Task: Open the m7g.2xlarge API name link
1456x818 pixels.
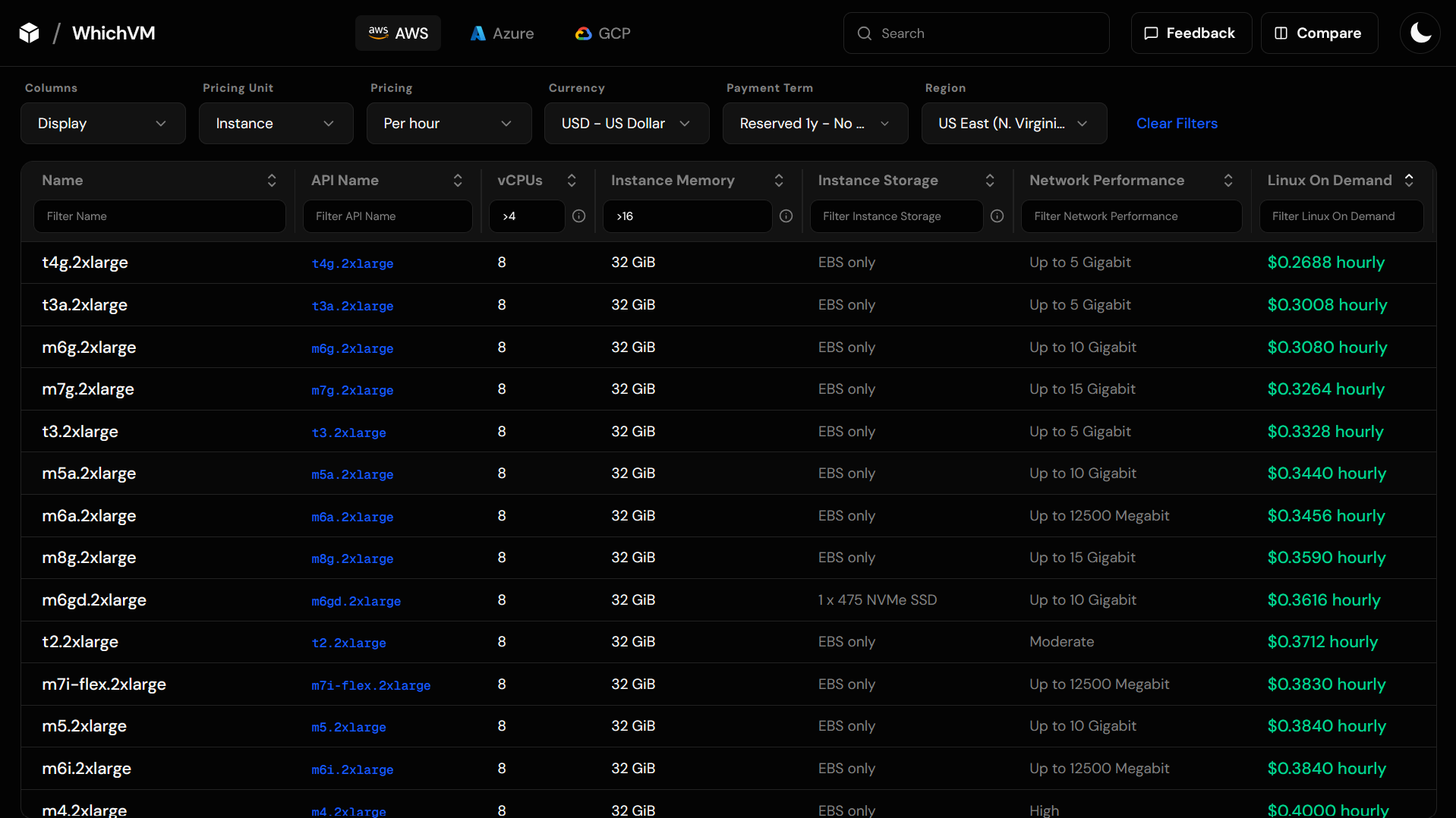Action: tap(352, 390)
